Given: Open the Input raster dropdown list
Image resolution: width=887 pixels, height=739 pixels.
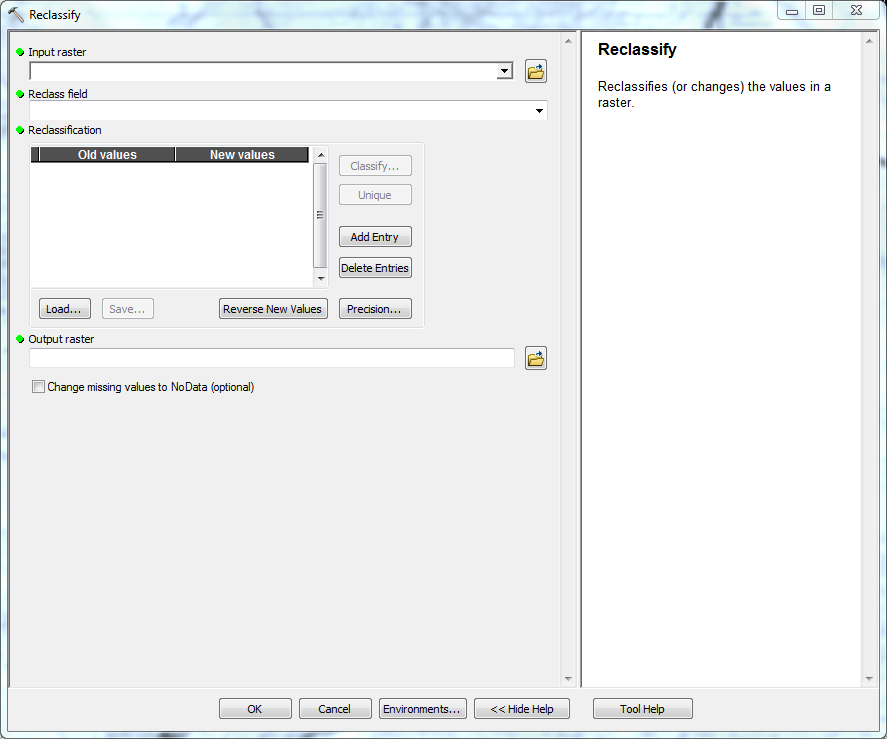Looking at the screenshot, I should [x=505, y=72].
